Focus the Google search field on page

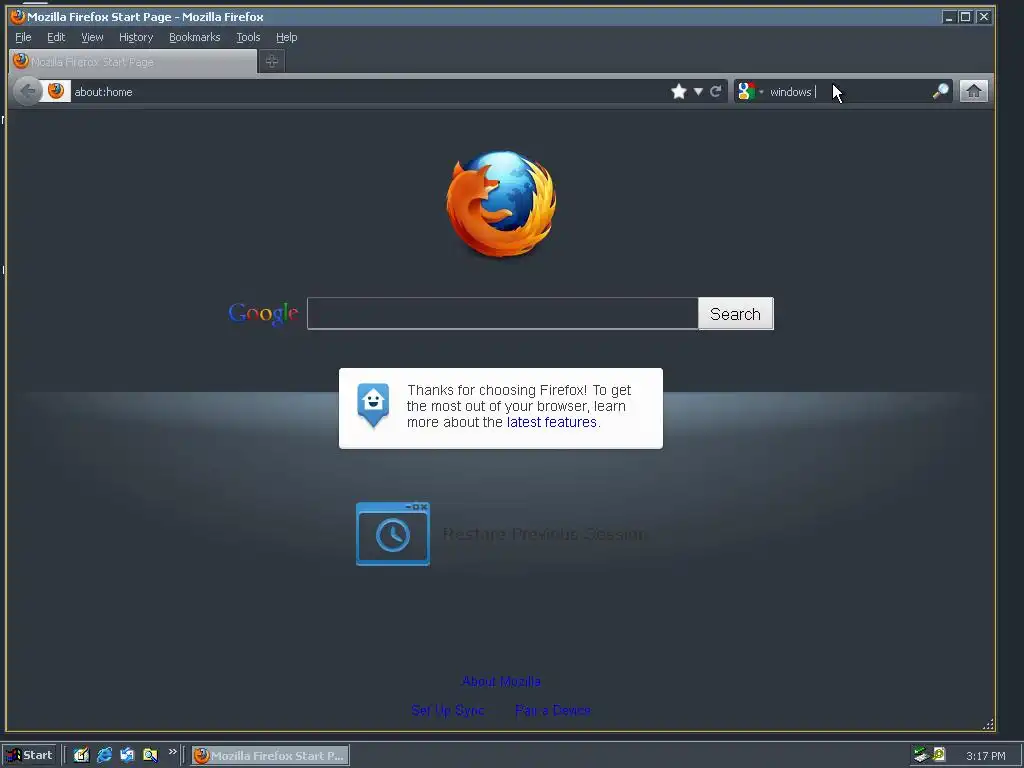(x=503, y=313)
